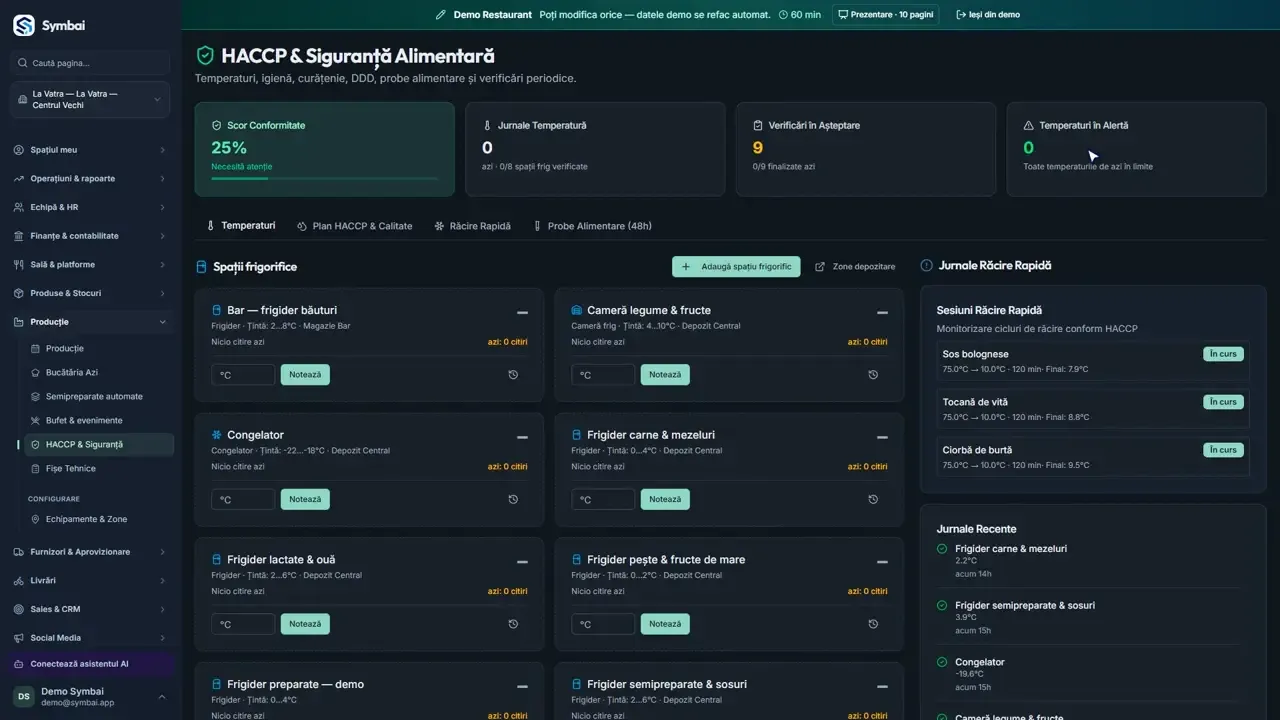
Task: Click the Scor Conformitate shield icon
Action: coord(217,126)
